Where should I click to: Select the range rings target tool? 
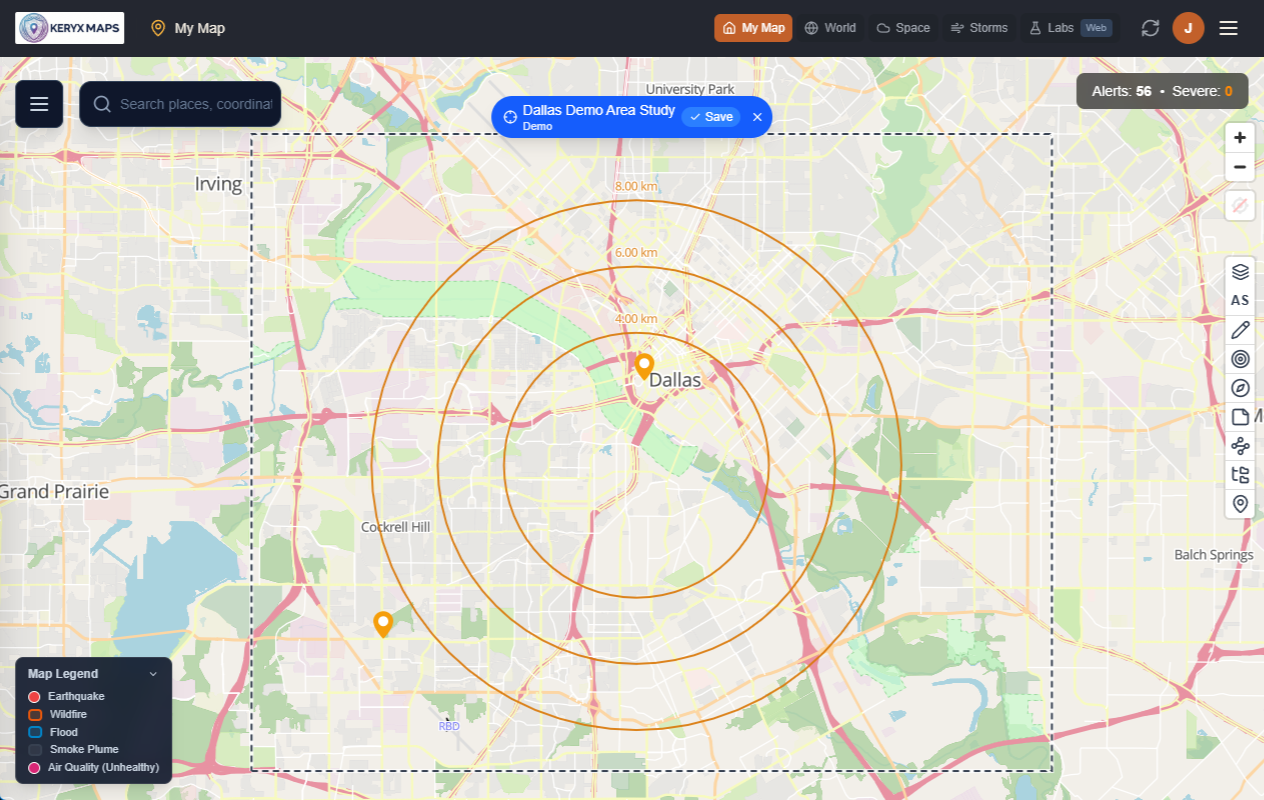tap(1240, 358)
